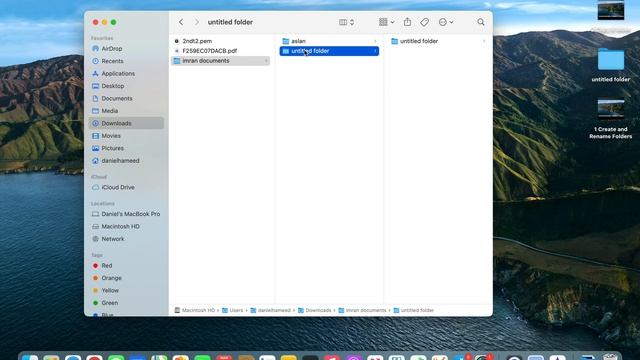The width and height of the screenshot is (640, 360).
Task: Expand imran documents via its chevron
Action: point(266,61)
